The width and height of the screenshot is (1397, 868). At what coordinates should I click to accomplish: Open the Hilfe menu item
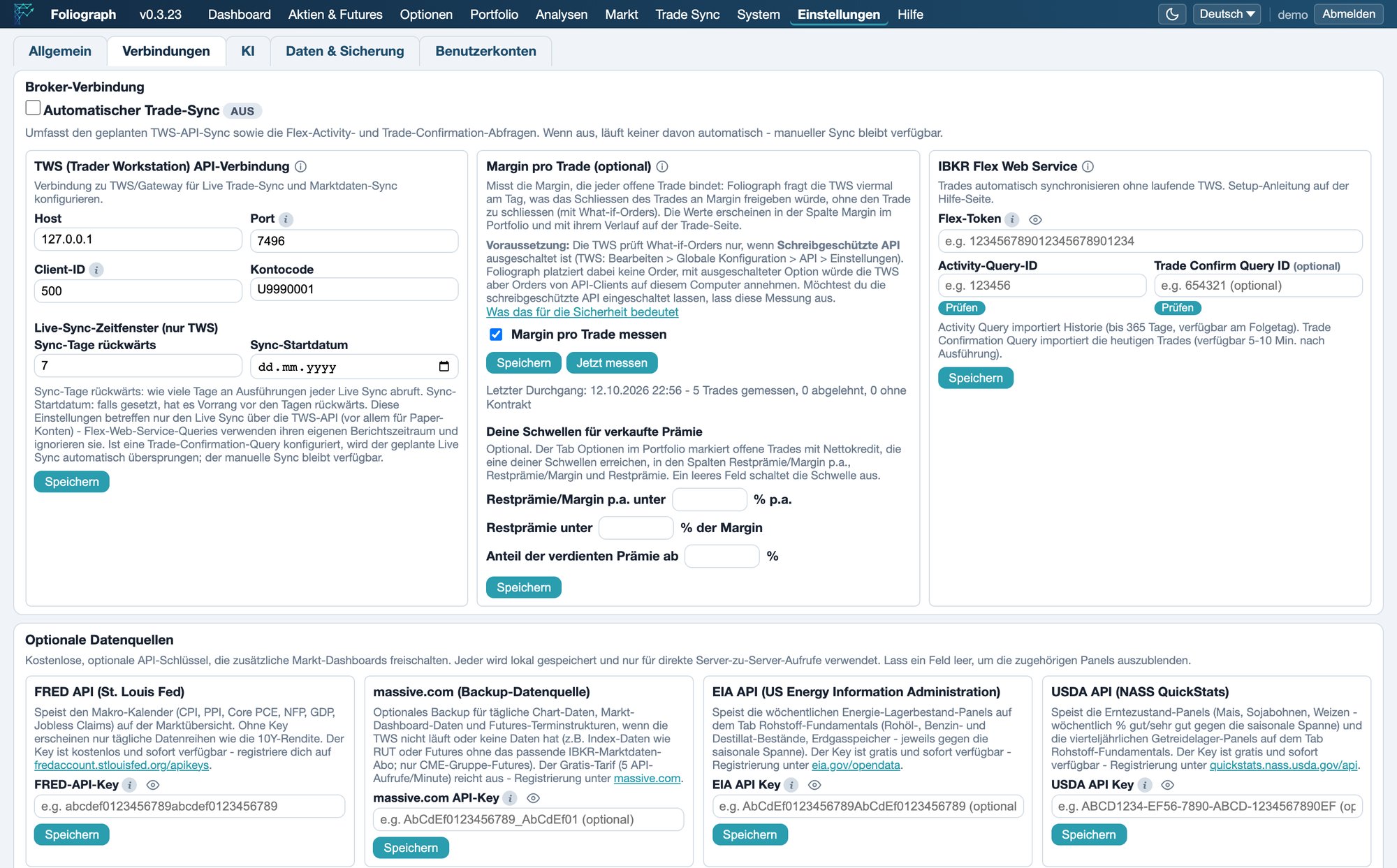[x=910, y=14]
